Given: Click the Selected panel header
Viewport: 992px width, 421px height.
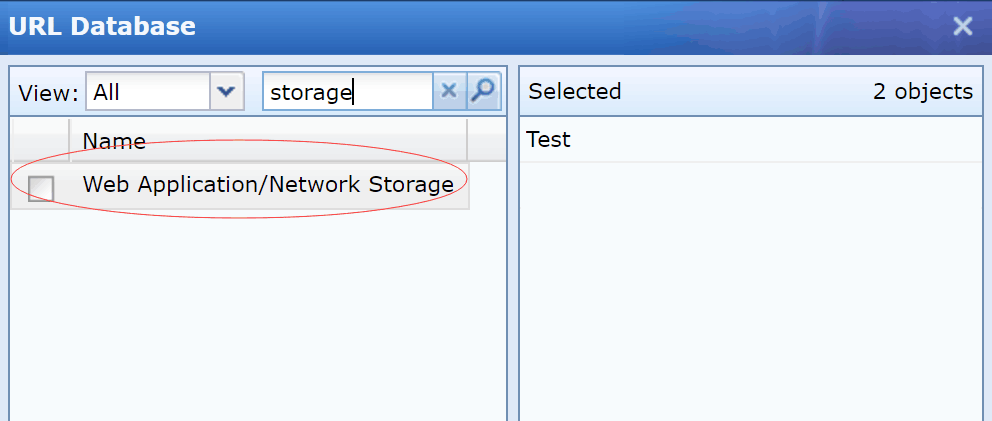Looking at the screenshot, I should (575, 92).
